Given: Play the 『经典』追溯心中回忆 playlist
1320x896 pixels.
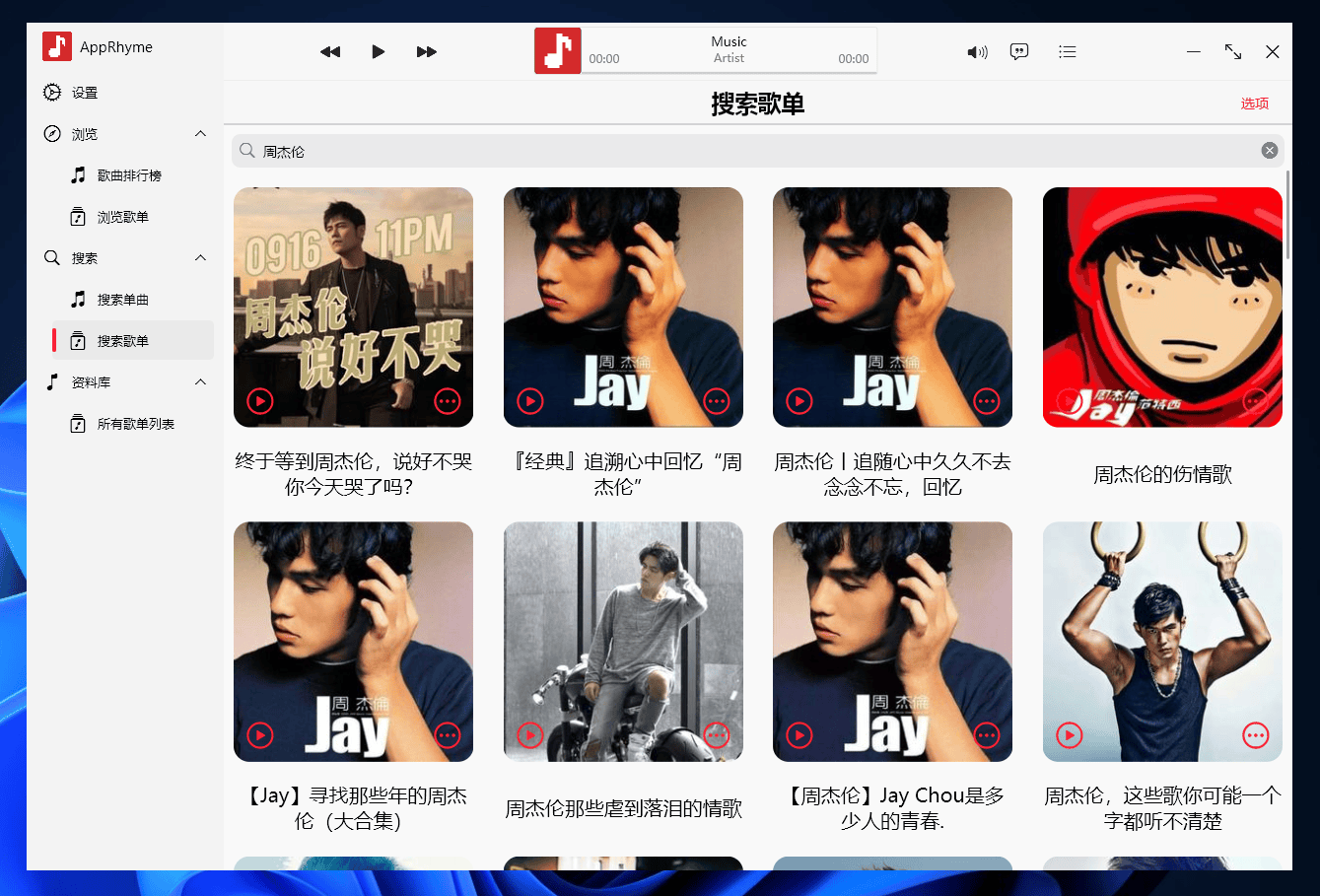Looking at the screenshot, I should 530,401.
